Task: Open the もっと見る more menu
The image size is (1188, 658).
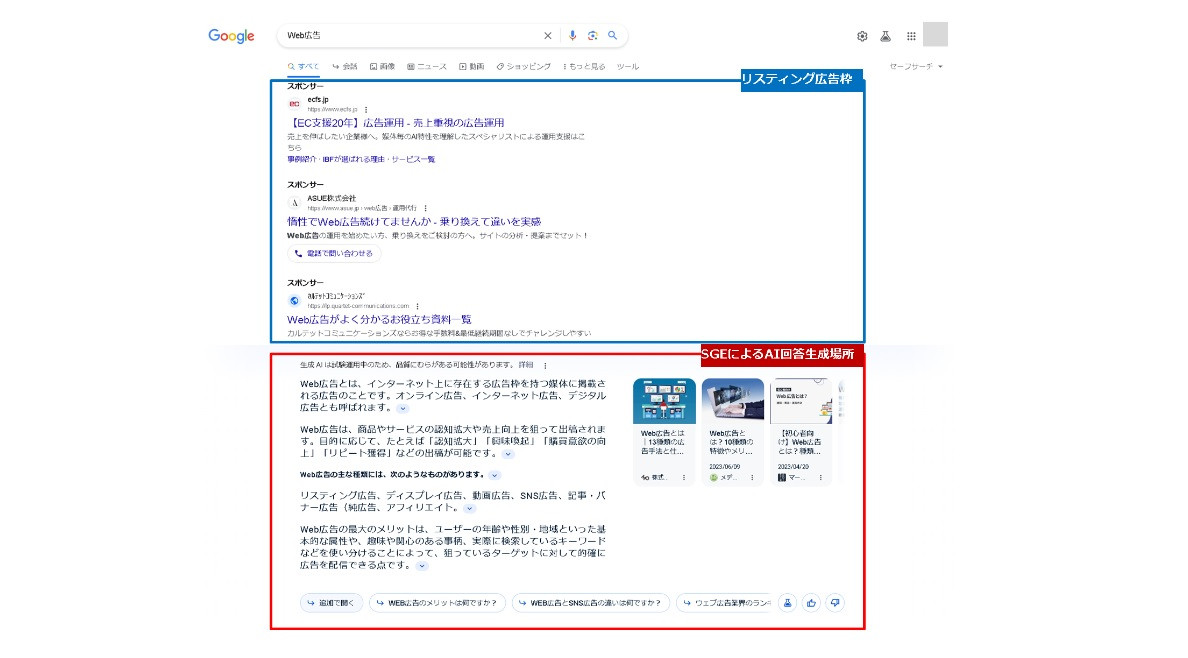Action: coord(584,67)
